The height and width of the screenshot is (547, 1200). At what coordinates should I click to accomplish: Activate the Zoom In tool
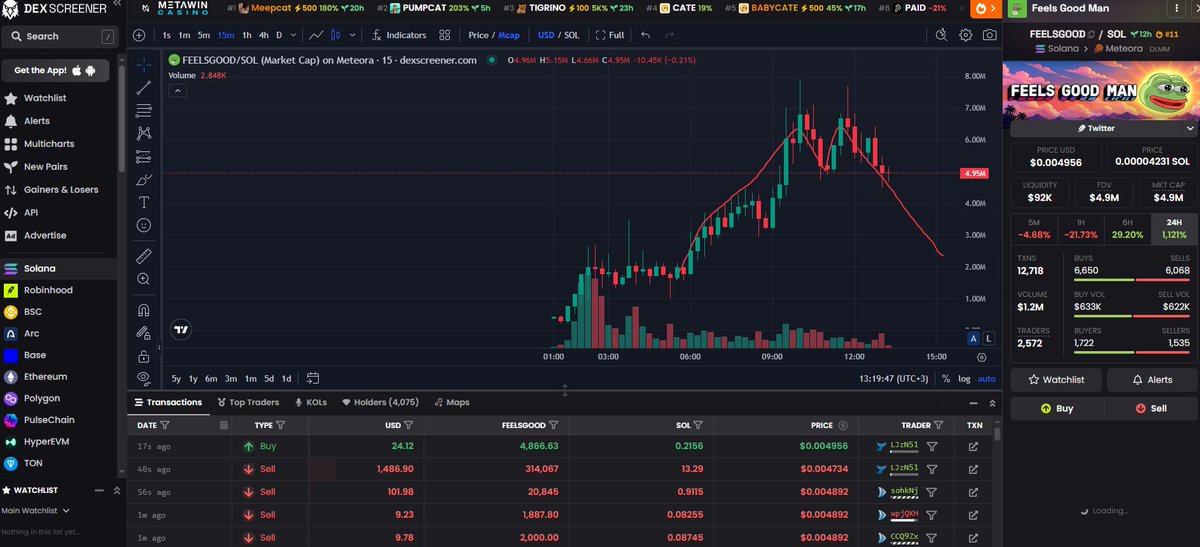(x=144, y=279)
